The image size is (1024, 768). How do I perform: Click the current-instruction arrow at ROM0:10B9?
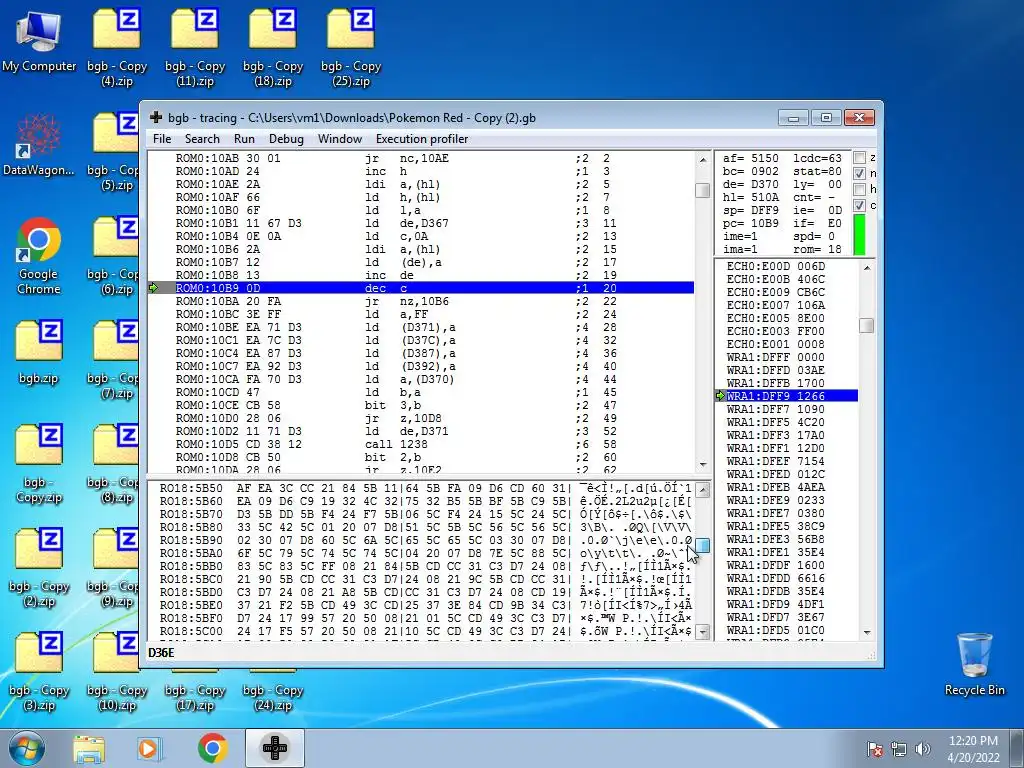[153, 288]
